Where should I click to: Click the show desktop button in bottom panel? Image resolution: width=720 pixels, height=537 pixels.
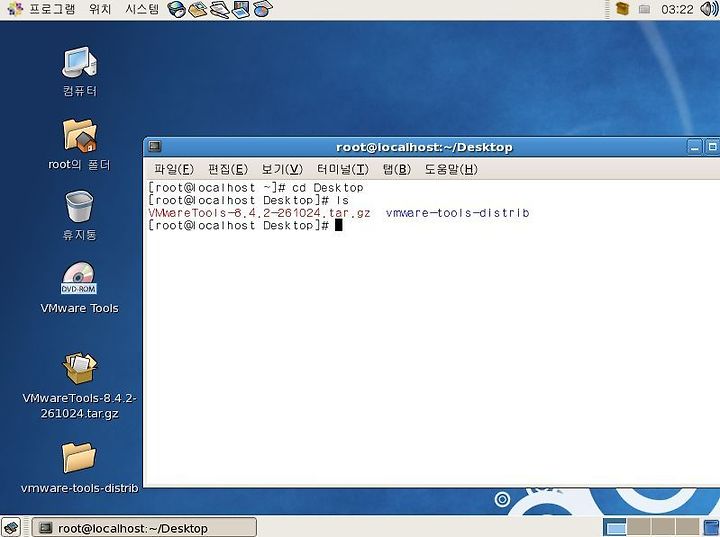coord(11,527)
